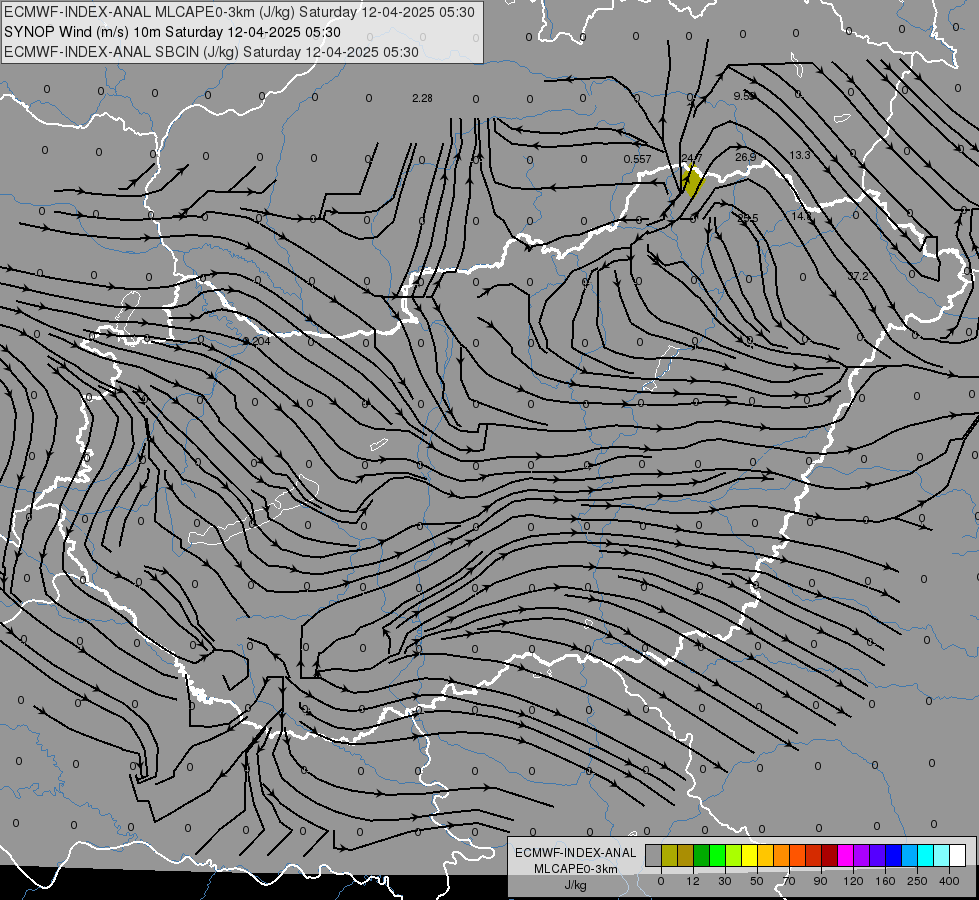Click the yellow CAPE patch on map
This screenshot has height=900, width=979.
pos(692,180)
